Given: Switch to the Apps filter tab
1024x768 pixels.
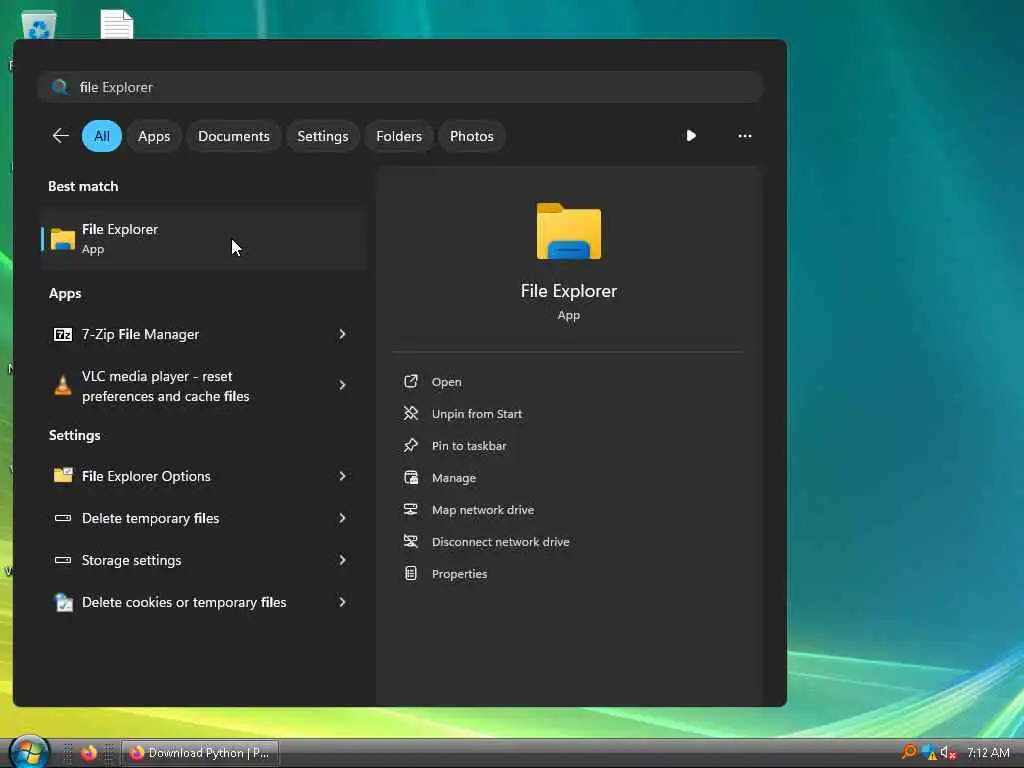Looking at the screenshot, I should click(154, 136).
